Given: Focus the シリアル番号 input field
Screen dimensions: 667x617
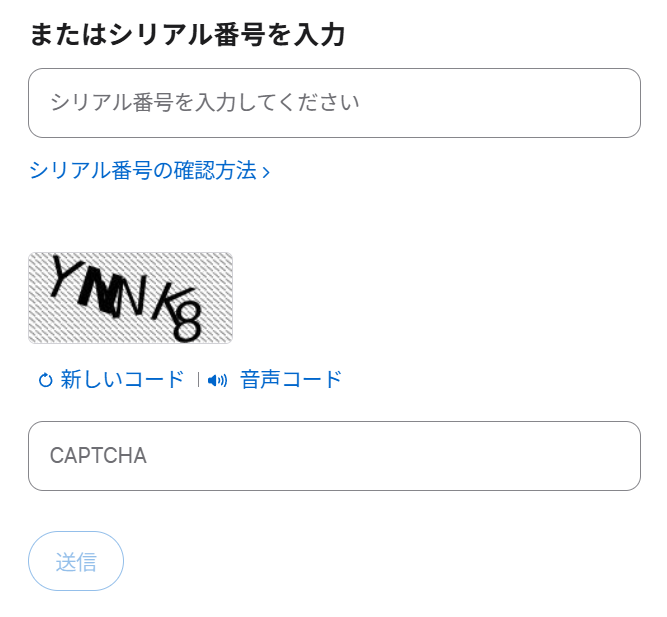Looking at the screenshot, I should point(334,103).
